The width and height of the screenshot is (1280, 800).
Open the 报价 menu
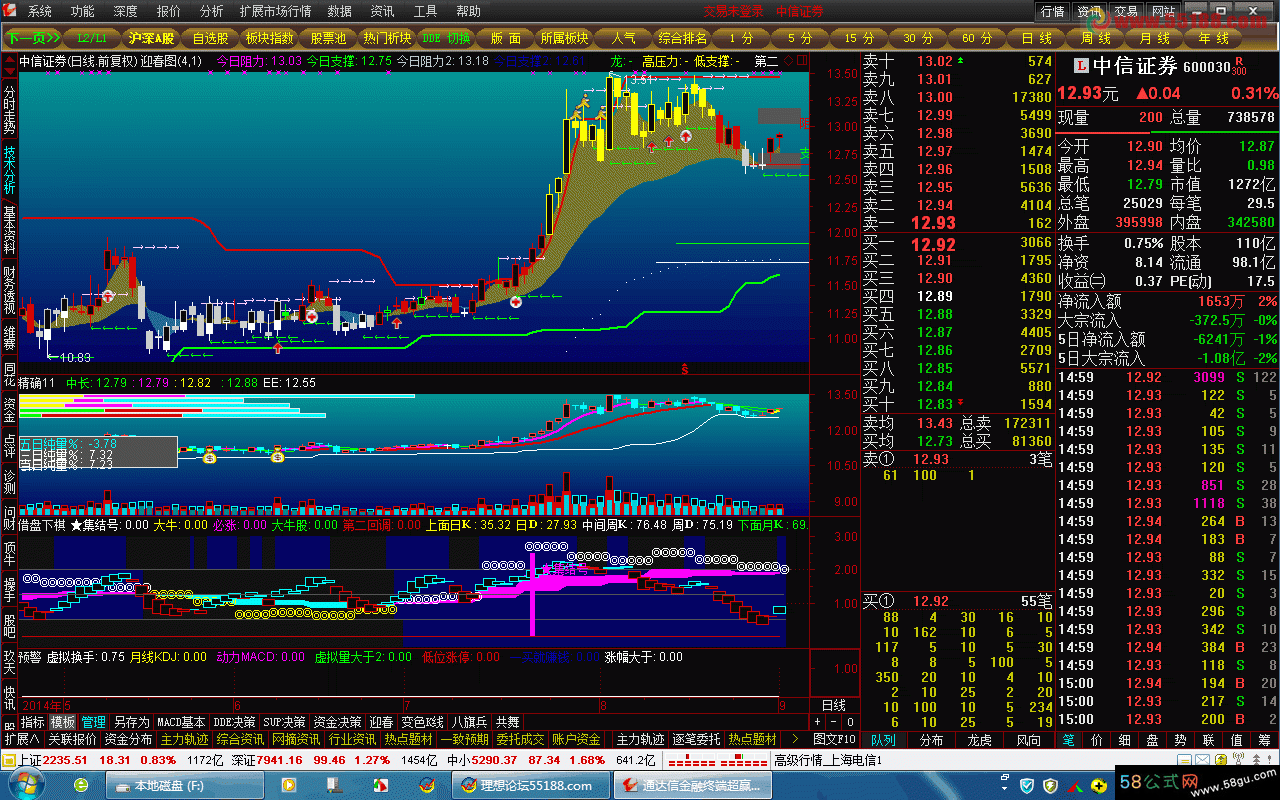[x=169, y=11]
